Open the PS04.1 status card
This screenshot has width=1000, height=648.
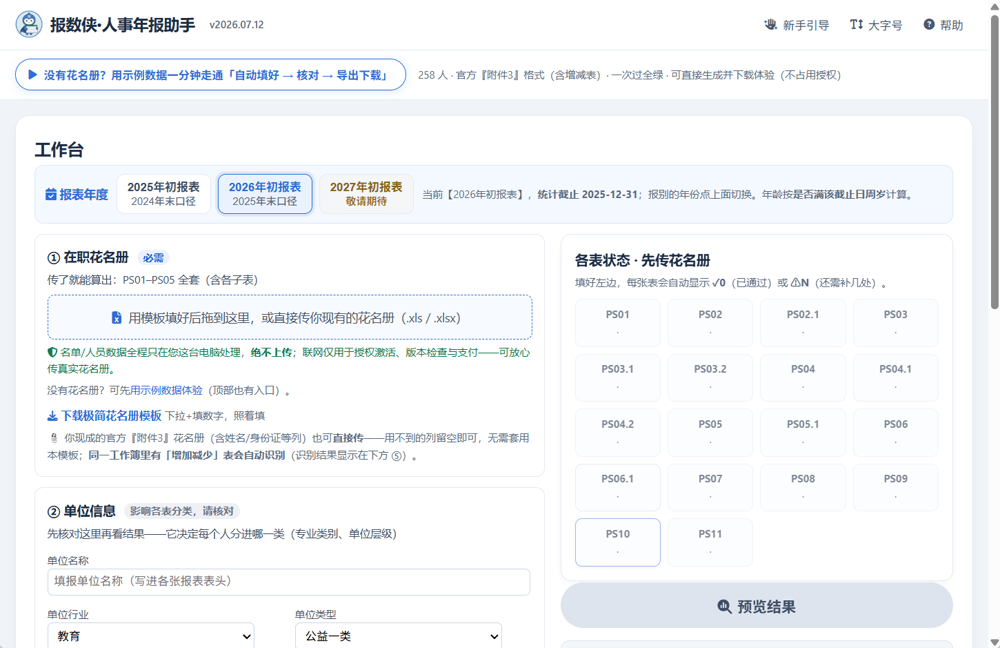tap(895, 377)
